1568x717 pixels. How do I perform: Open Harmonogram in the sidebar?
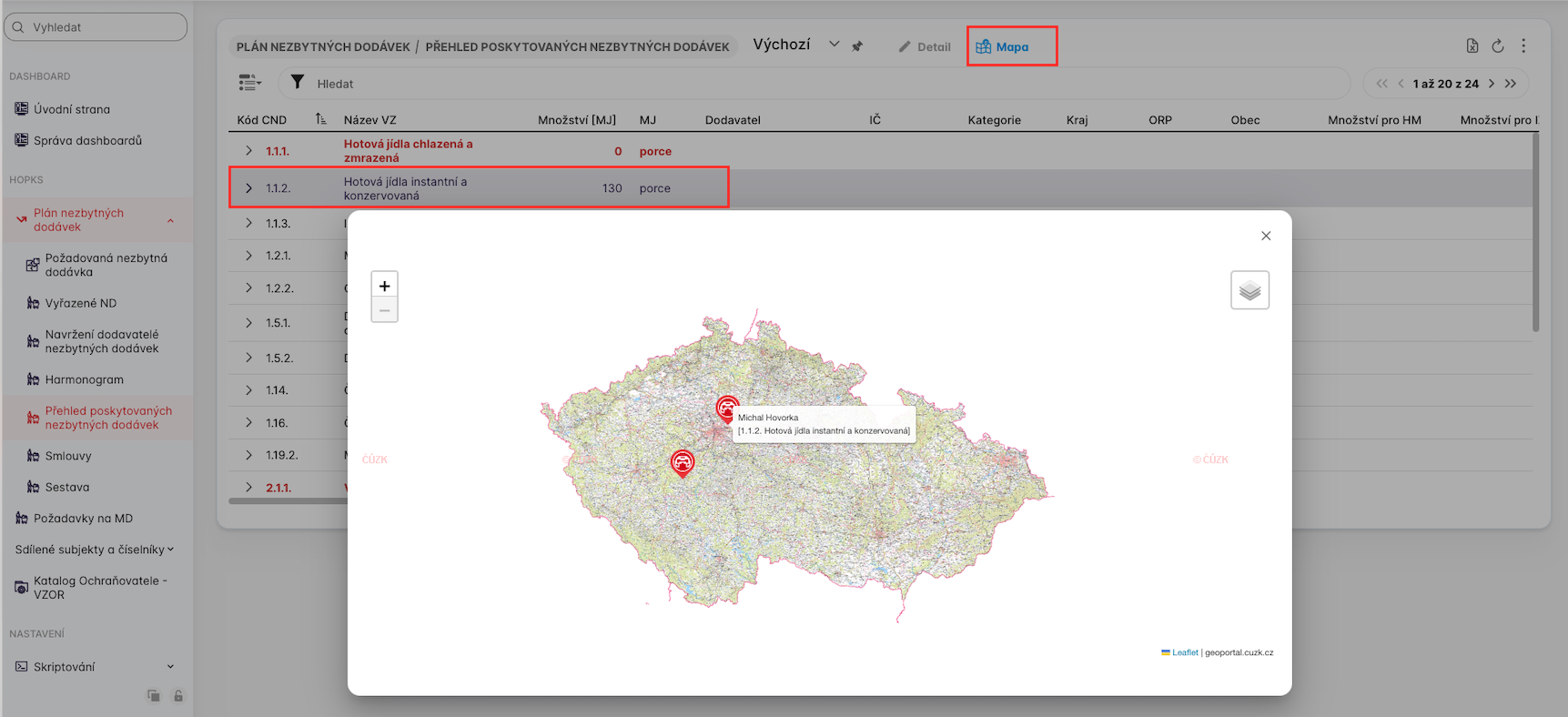(x=85, y=379)
